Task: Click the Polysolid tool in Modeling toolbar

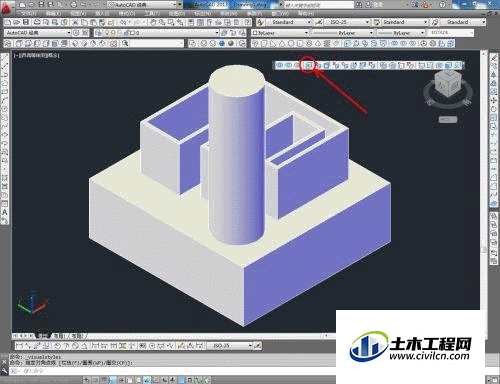Action: pyautogui.click(x=255, y=43)
